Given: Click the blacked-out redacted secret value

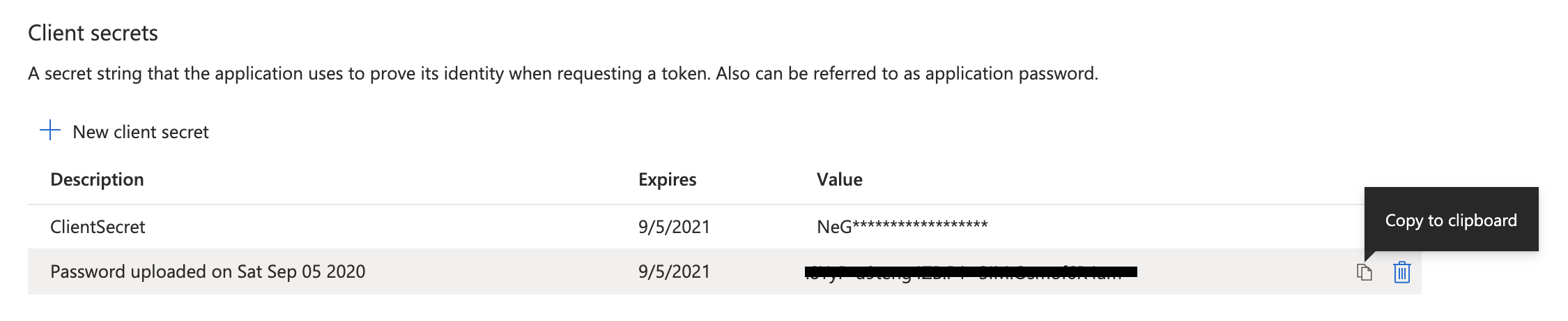Looking at the screenshot, I should pyautogui.click(x=970, y=271).
